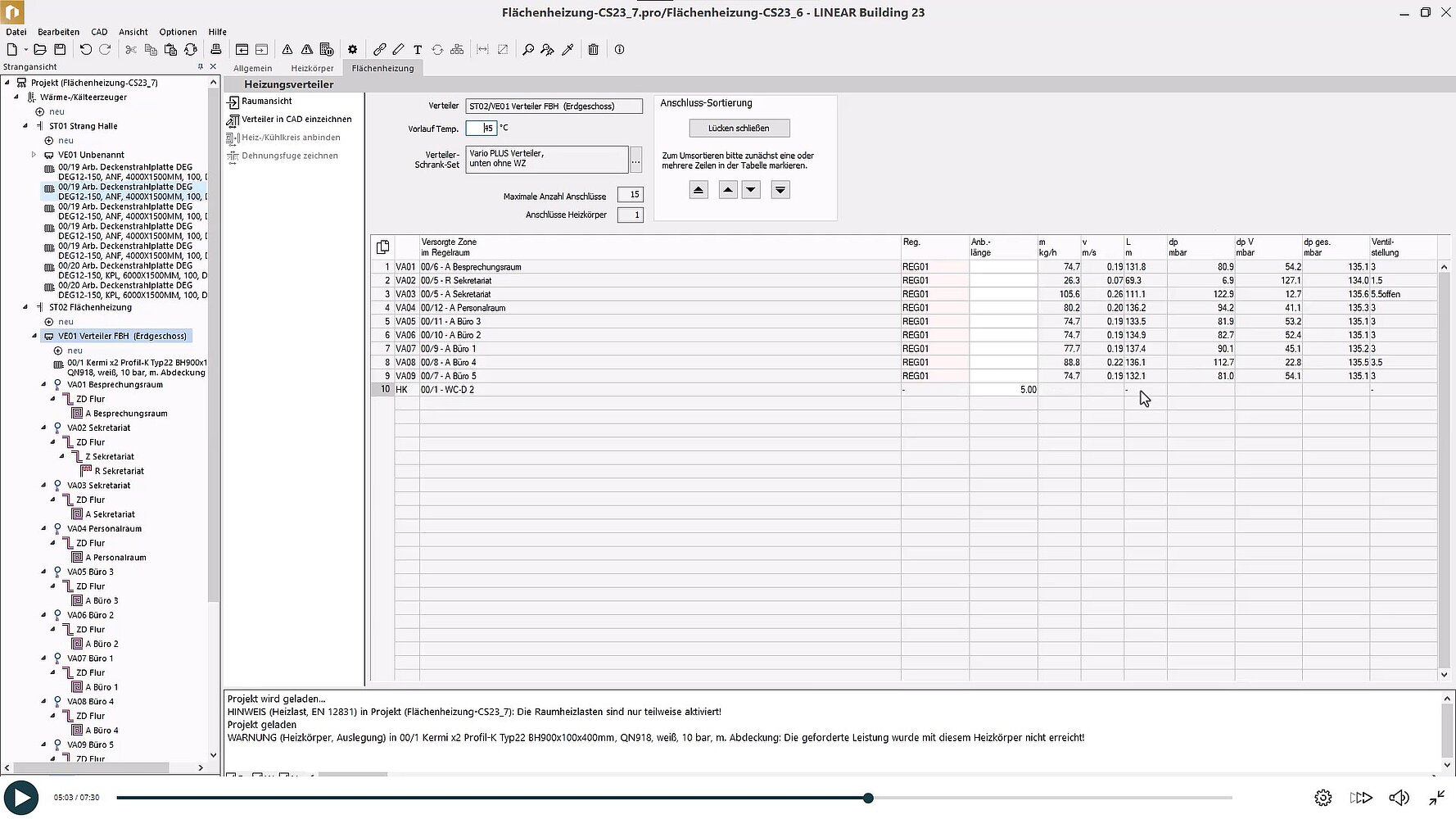
Task: Open the Optionen menu
Action: (178, 32)
